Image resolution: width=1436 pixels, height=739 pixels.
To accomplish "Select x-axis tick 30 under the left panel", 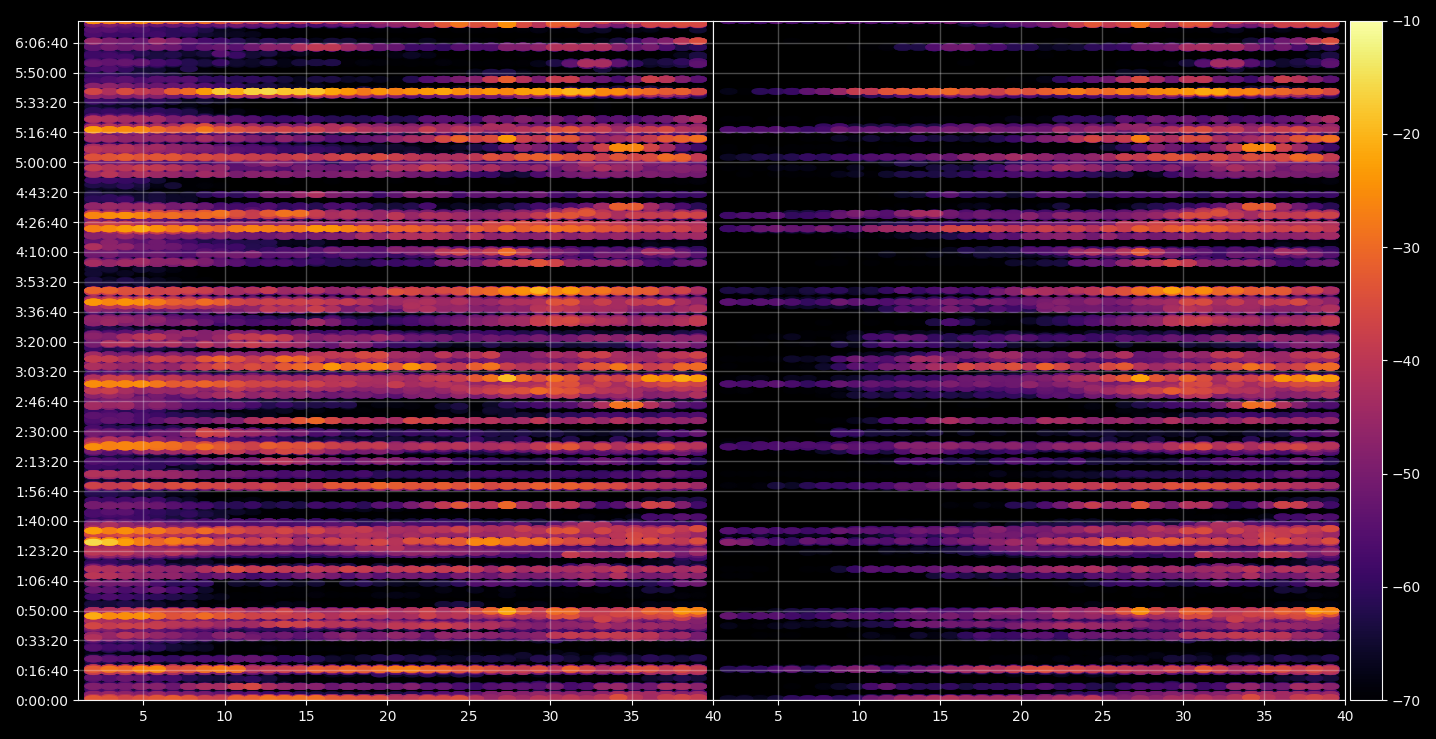I will 550,717.
